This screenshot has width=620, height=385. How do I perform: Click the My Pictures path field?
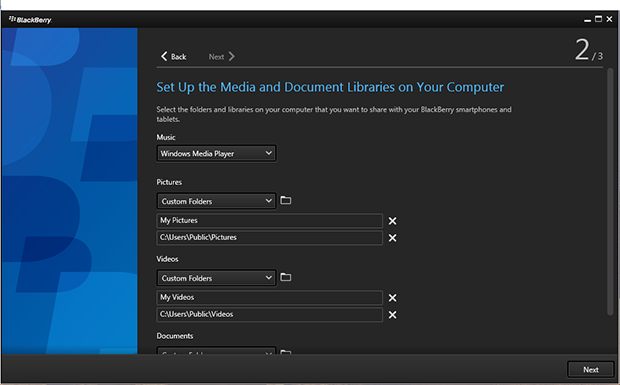(x=270, y=221)
